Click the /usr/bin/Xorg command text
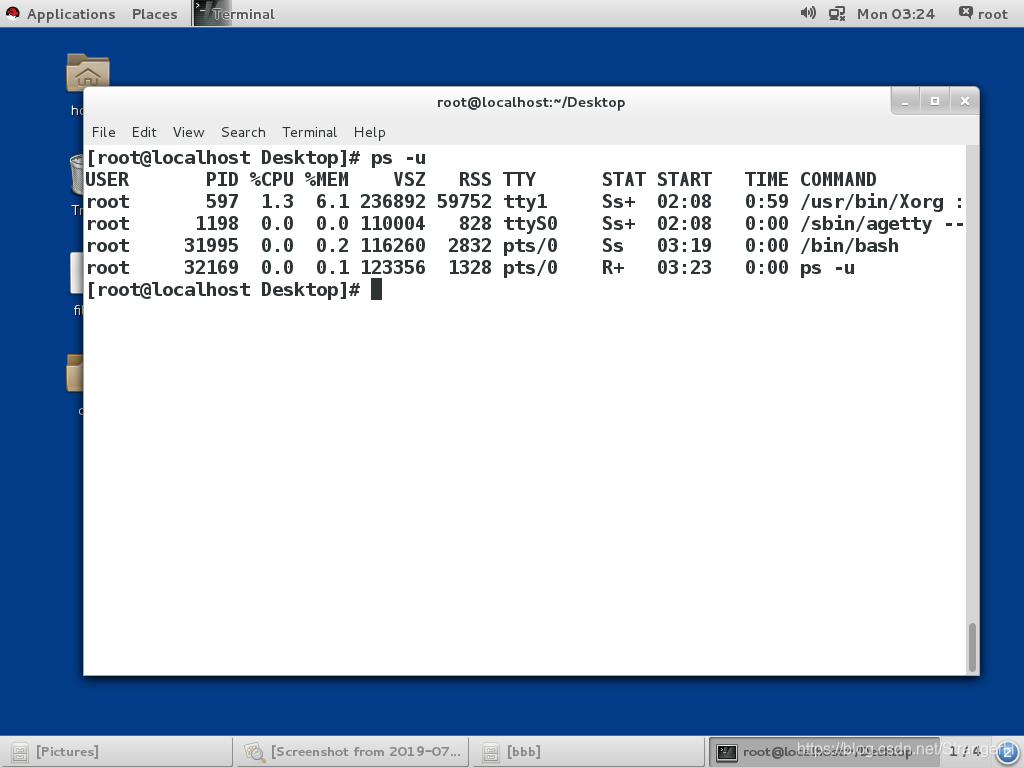This screenshot has height=768, width=1024. (872, 202)
